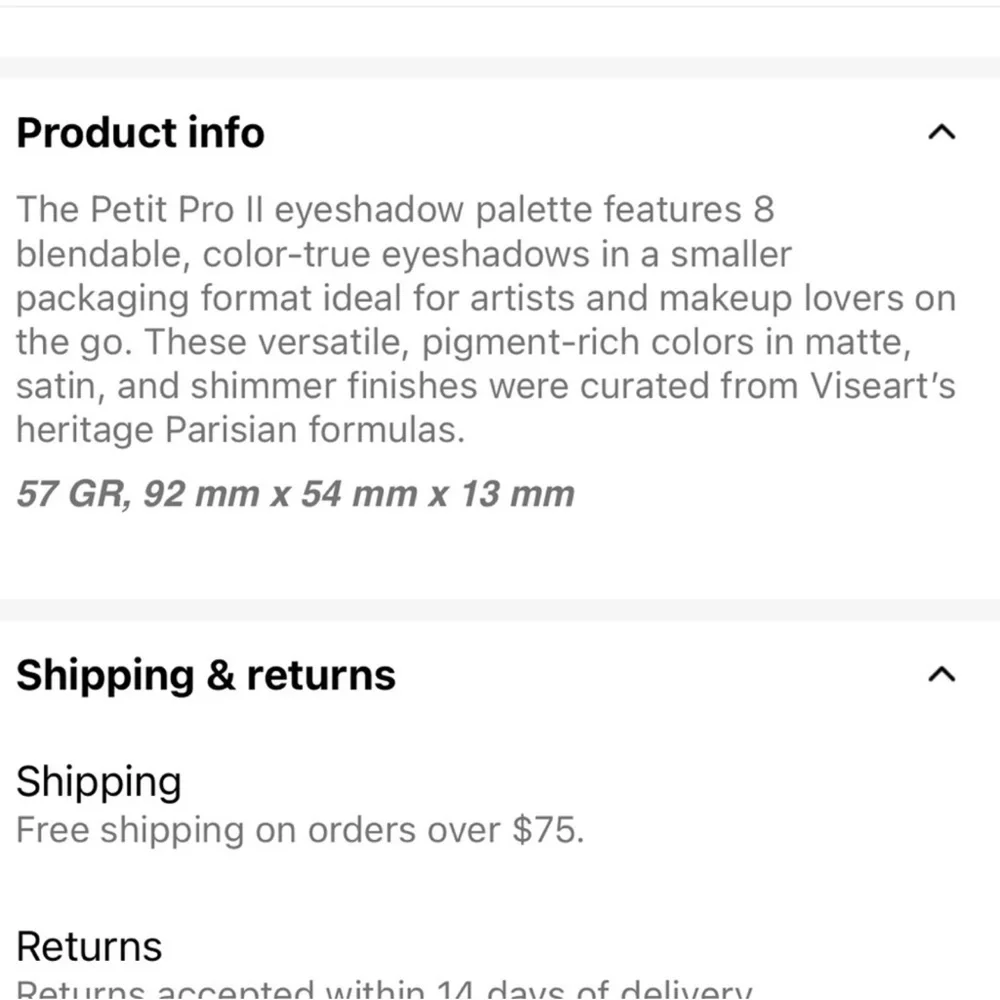This screenshot has width=1000, height=1000.
Task: Click the gray divider above Shipping & returns
Action: [x=500, y=610]
